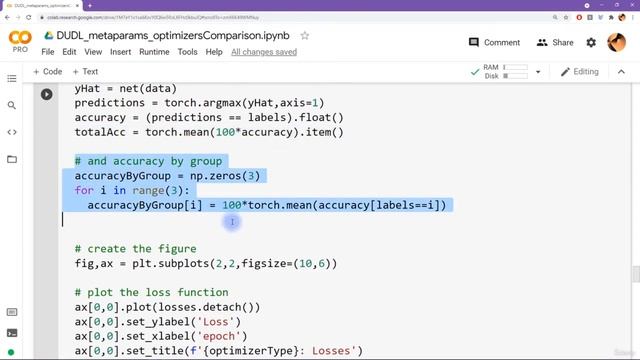Collapse the Colab header with the chevron
The height and width of the screenshot is (360, 640).
[x=621, y=72]
